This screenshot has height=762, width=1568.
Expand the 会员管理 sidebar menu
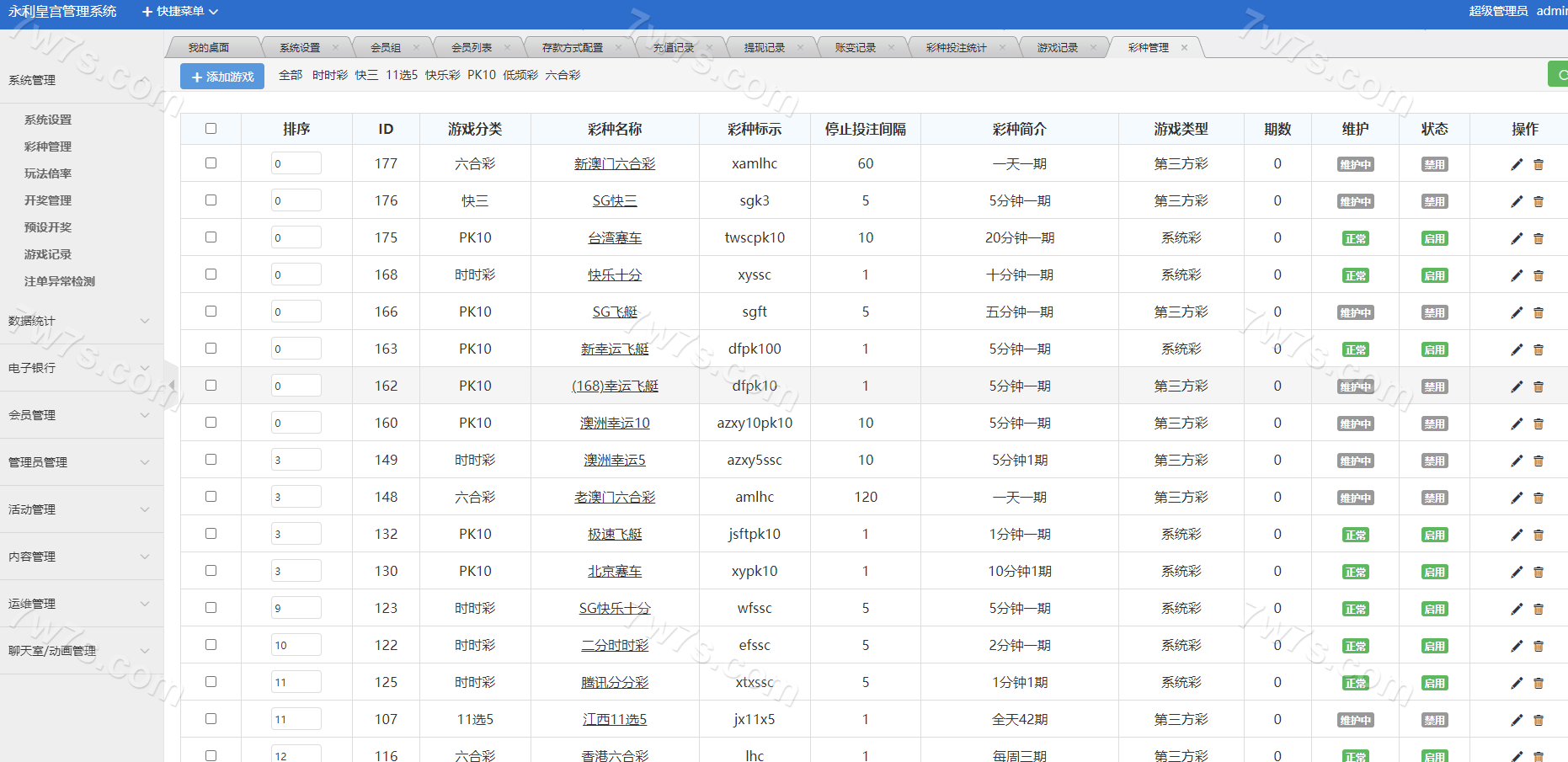tap(80, 415)
